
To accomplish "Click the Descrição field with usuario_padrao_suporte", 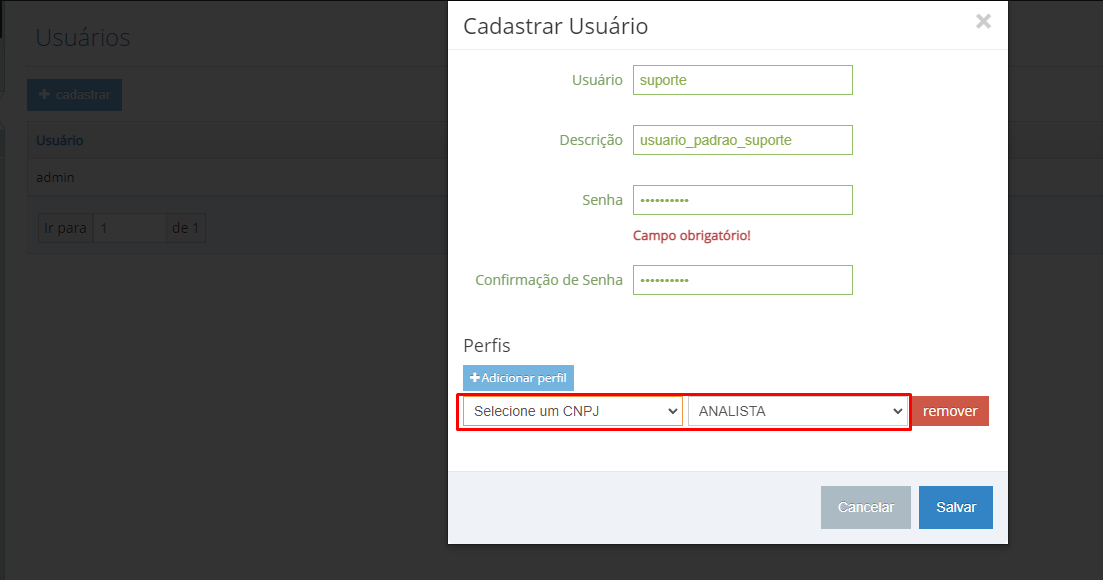I will 743,140.
